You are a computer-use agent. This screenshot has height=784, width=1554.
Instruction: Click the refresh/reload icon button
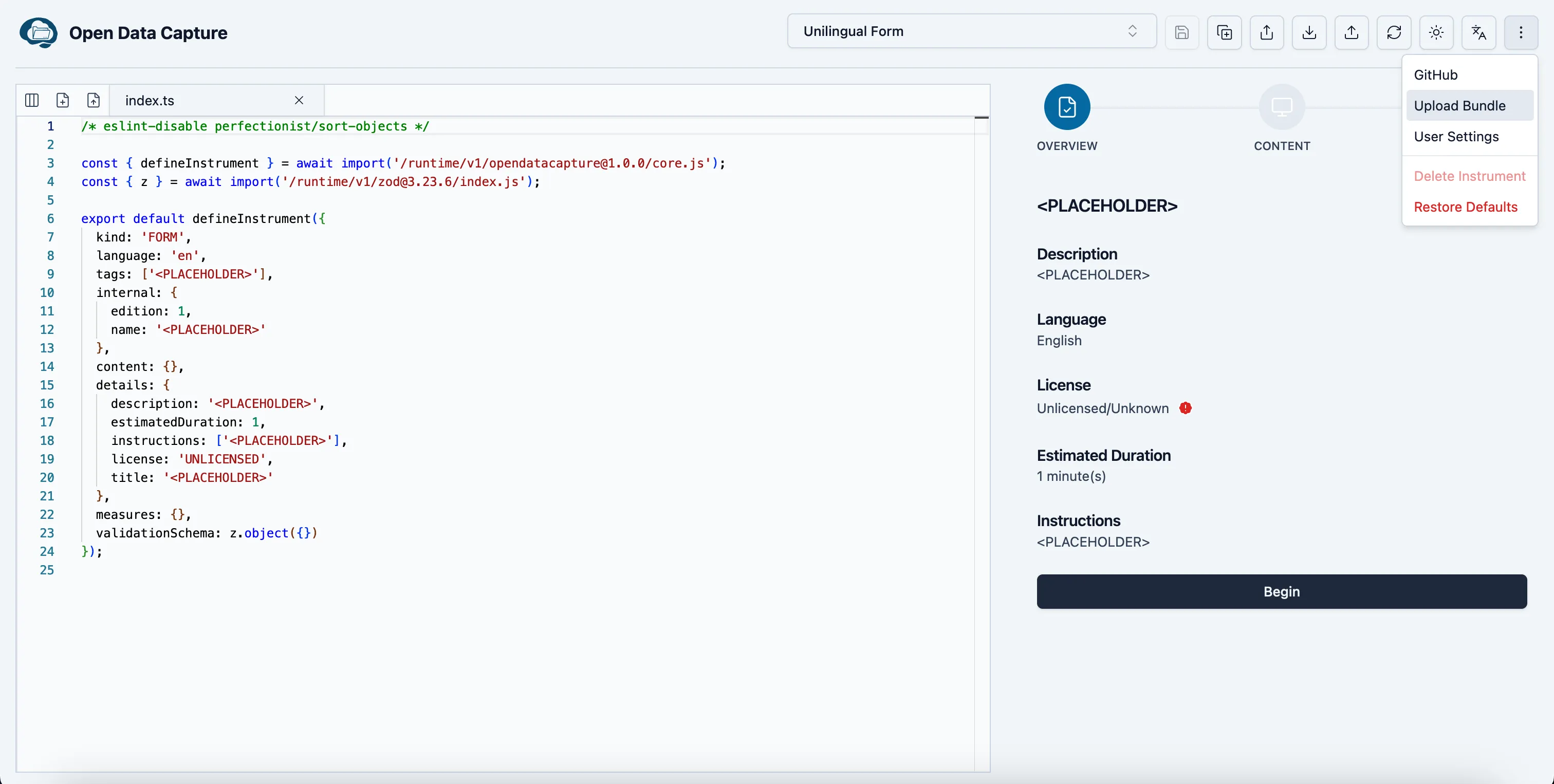pos(1393,32)
